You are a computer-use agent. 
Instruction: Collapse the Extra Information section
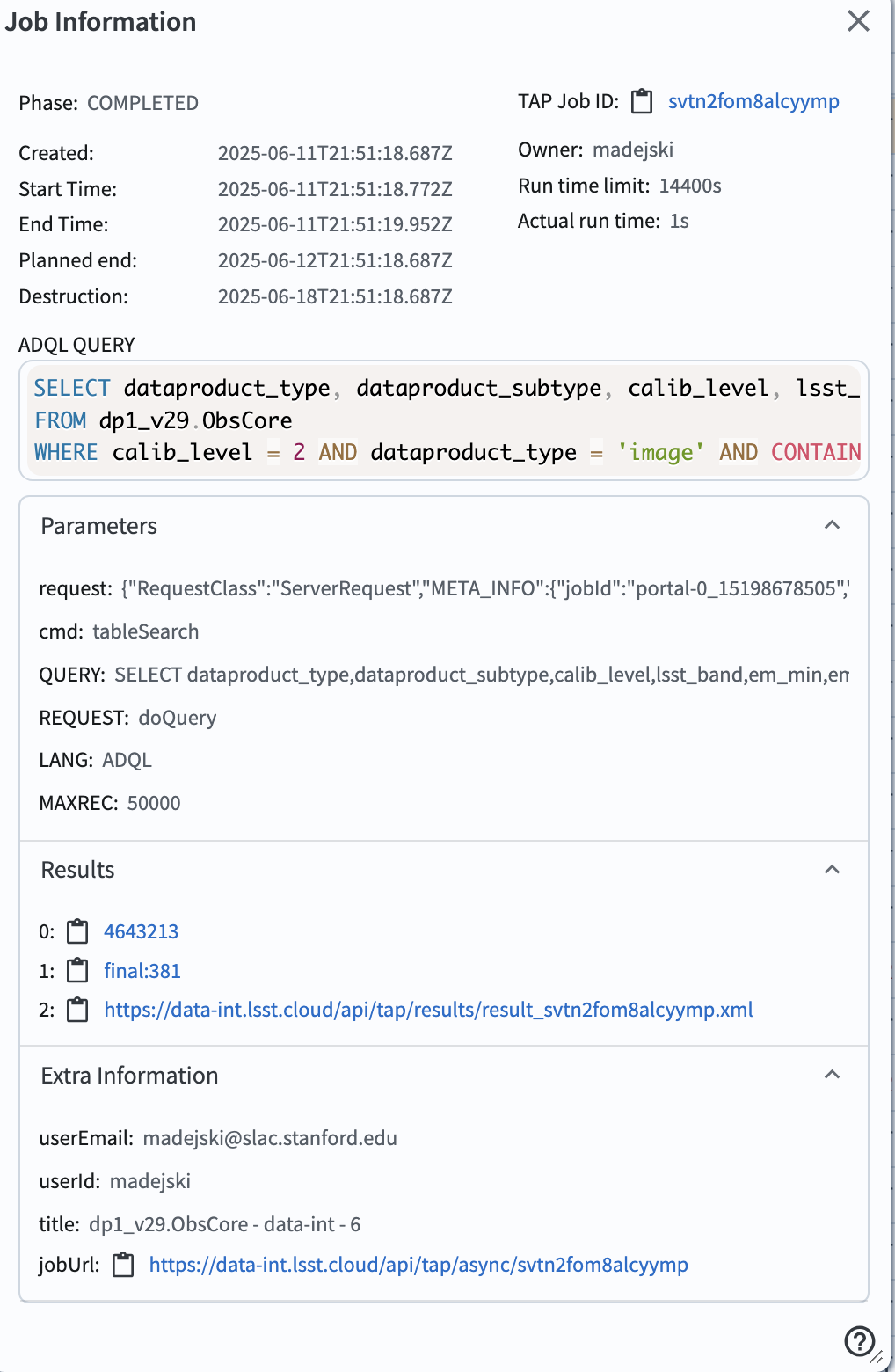[832, 1075]
